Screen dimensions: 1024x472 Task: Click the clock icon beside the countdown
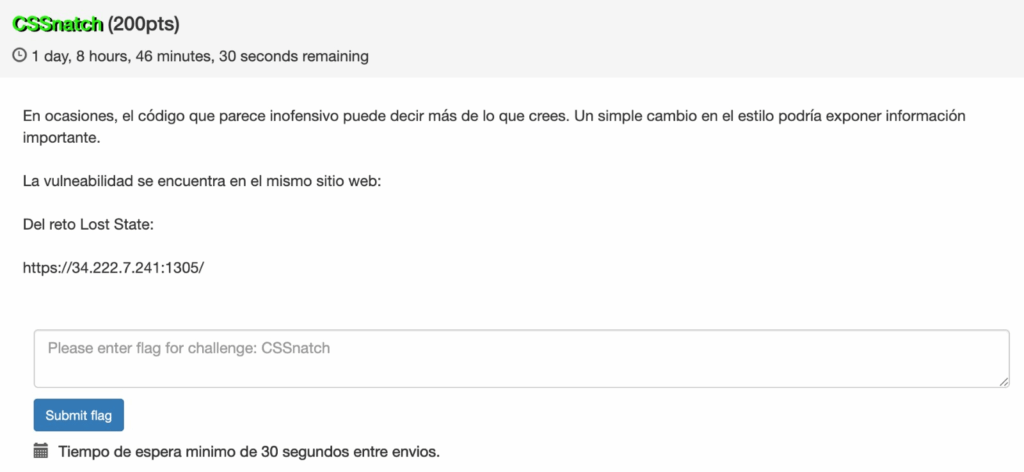click(x=19, y=56)
